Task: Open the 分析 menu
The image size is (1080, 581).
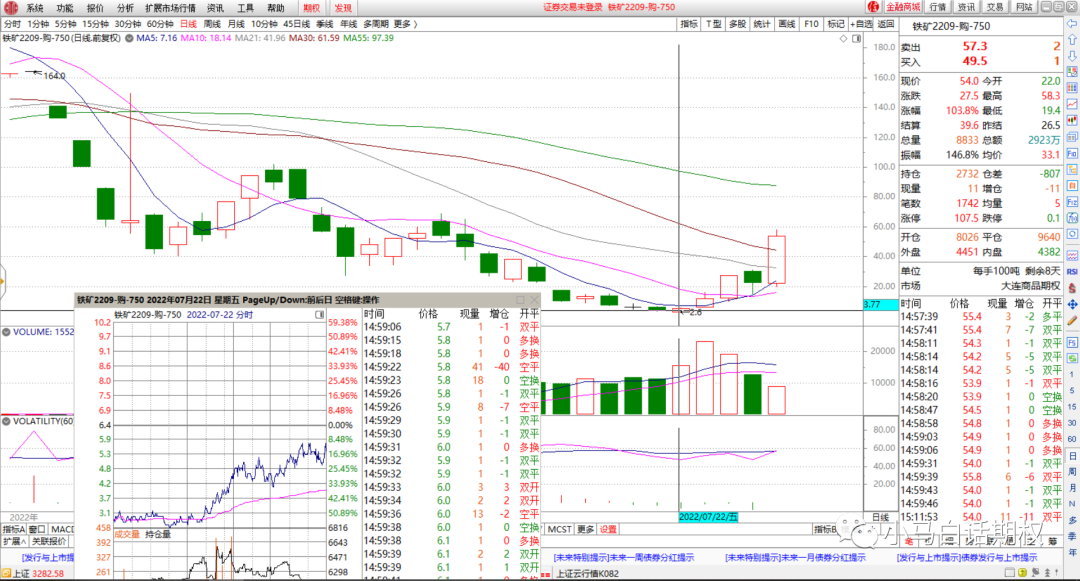Action: click(x=125, y=7)
